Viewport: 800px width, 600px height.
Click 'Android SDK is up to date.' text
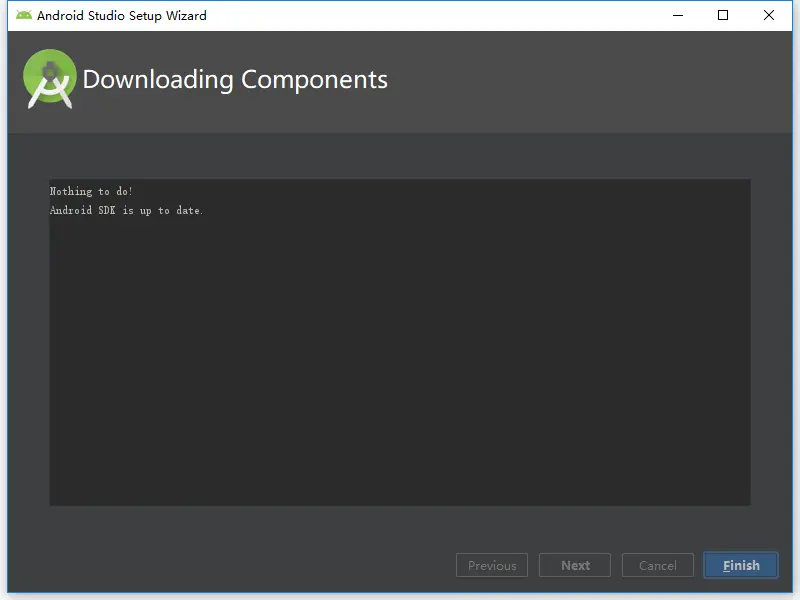(126, 210)
